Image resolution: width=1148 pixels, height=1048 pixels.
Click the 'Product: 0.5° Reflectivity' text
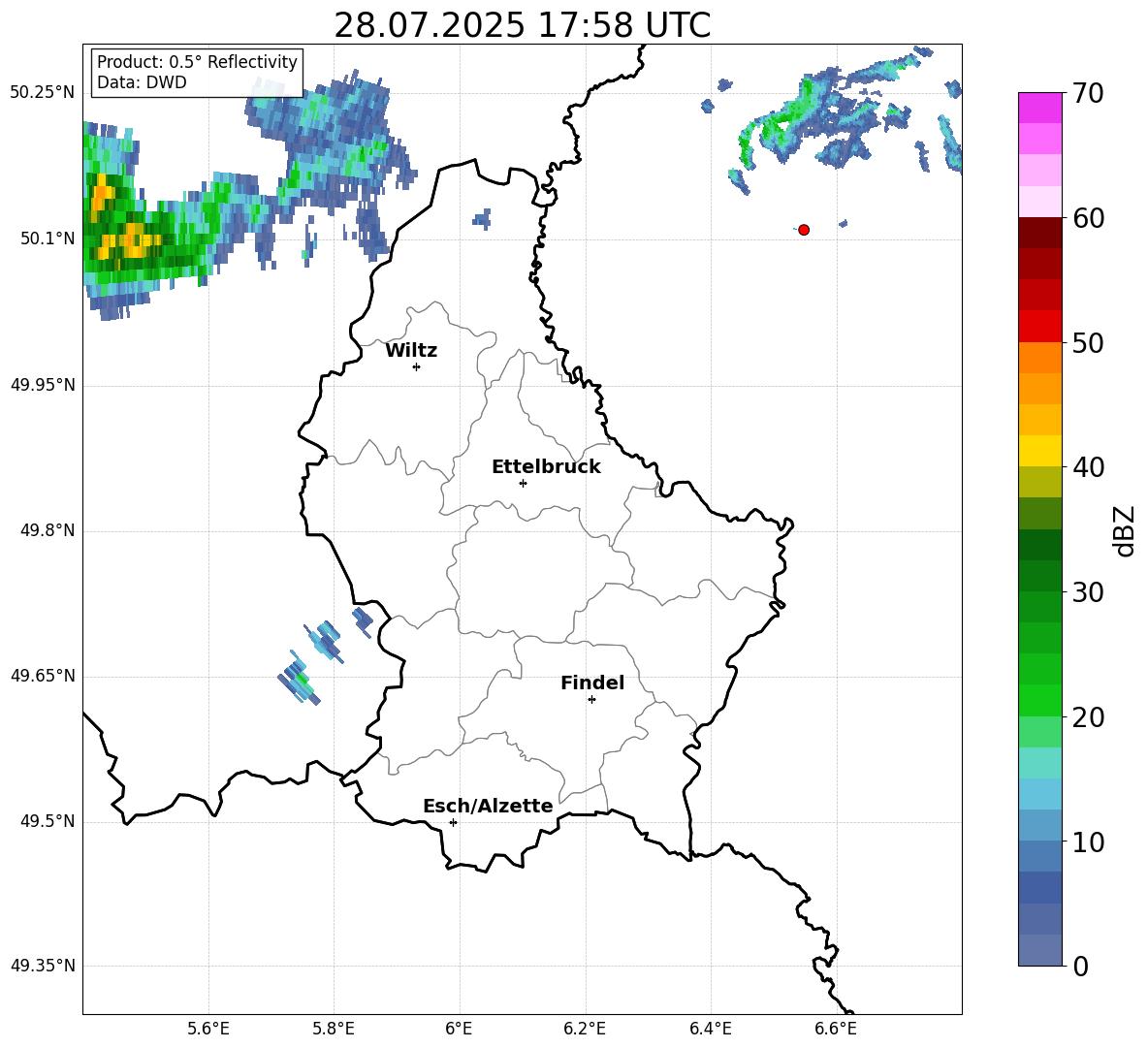(197, 62)
